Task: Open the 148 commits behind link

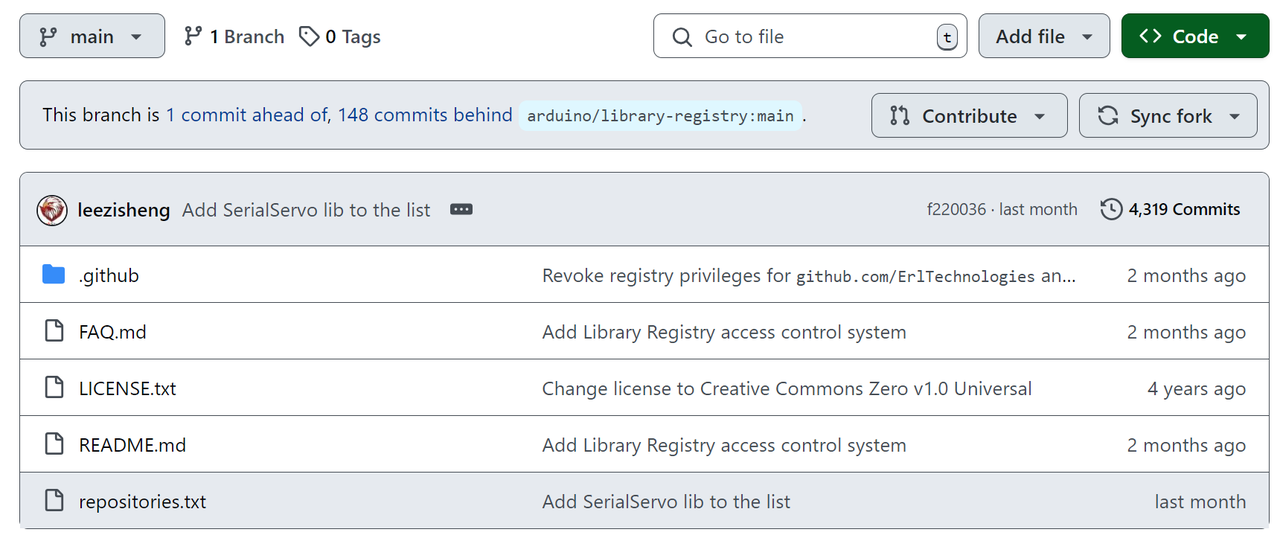Action: click(425, 115)
